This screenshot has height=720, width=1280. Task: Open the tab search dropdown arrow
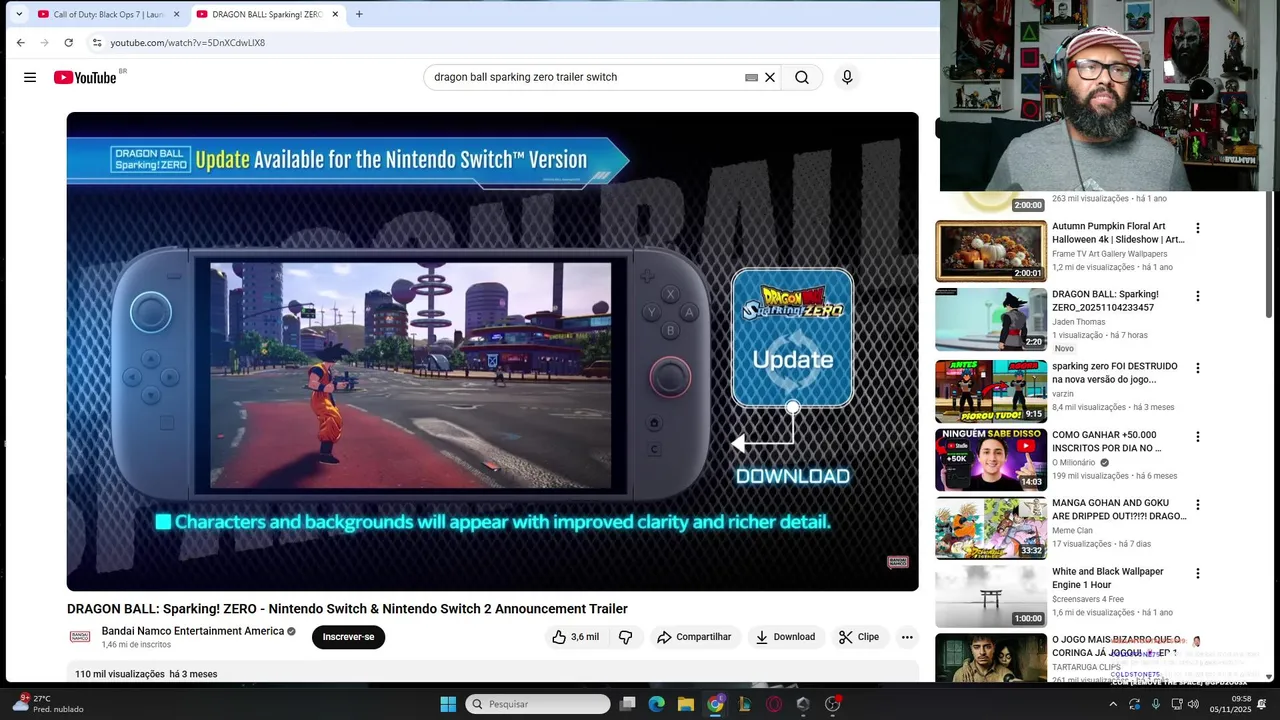coord(18,14)
